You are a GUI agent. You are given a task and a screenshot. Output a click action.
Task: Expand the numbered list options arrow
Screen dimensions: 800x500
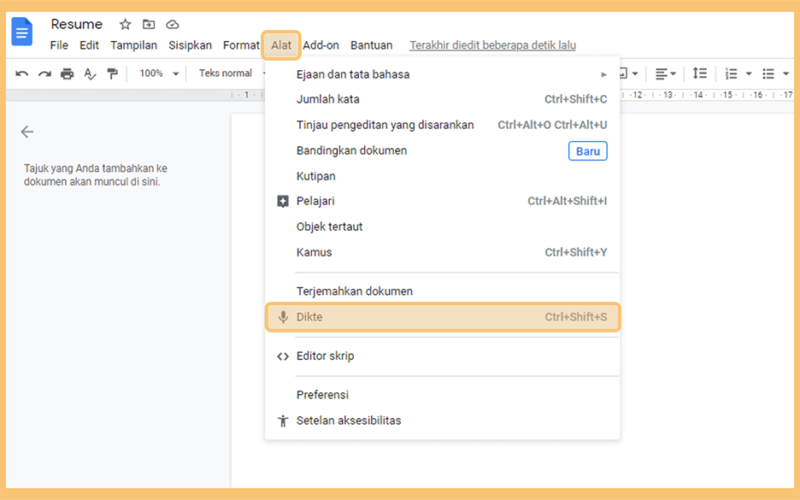point(749,74)
